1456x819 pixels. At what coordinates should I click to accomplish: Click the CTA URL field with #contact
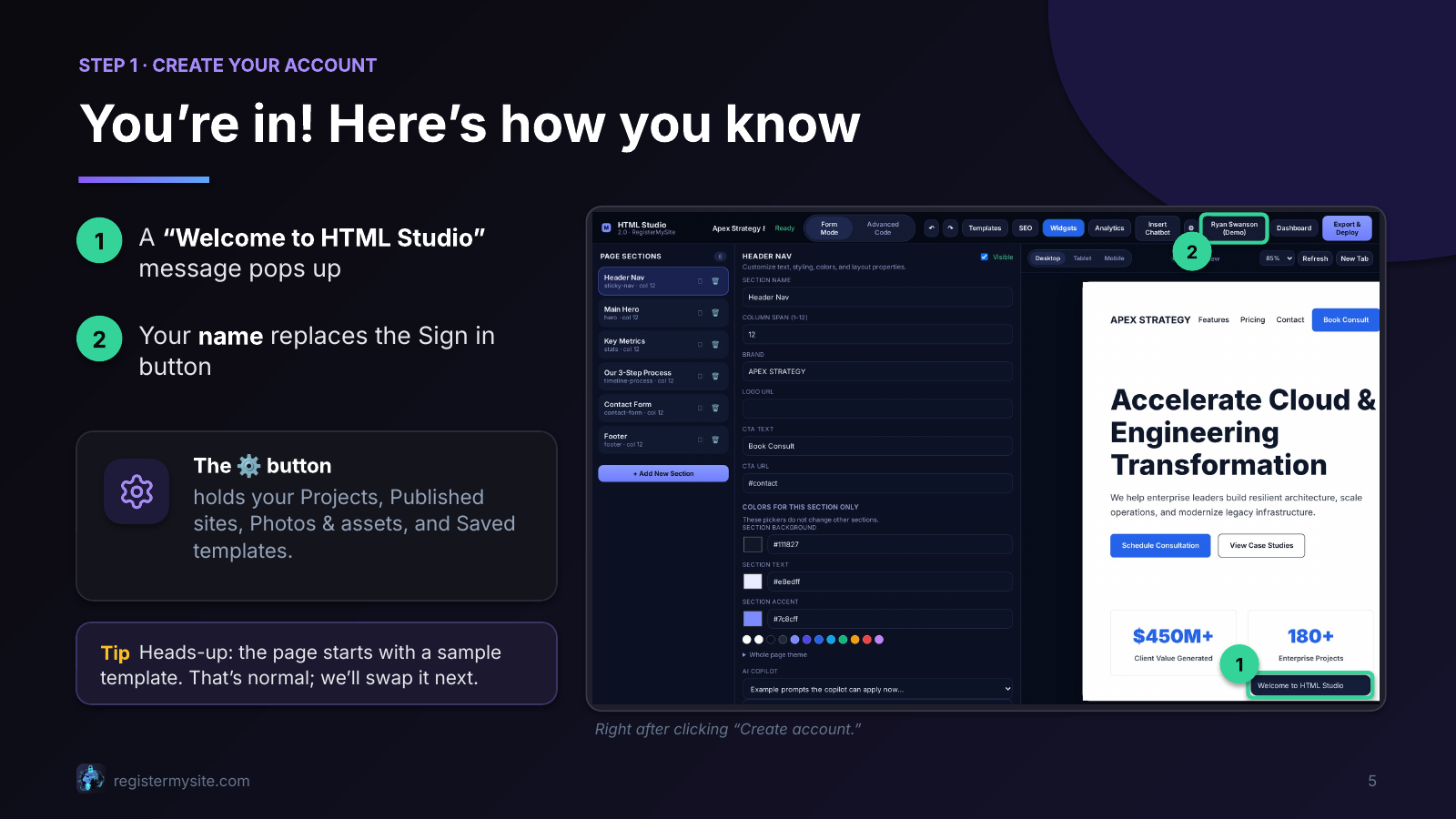click(x=877, y=483)
